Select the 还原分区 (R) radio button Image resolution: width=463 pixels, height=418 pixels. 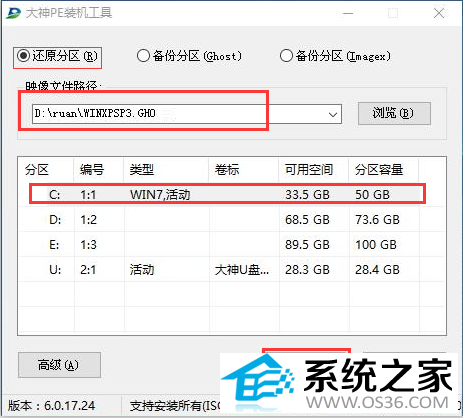pos(57,56)
